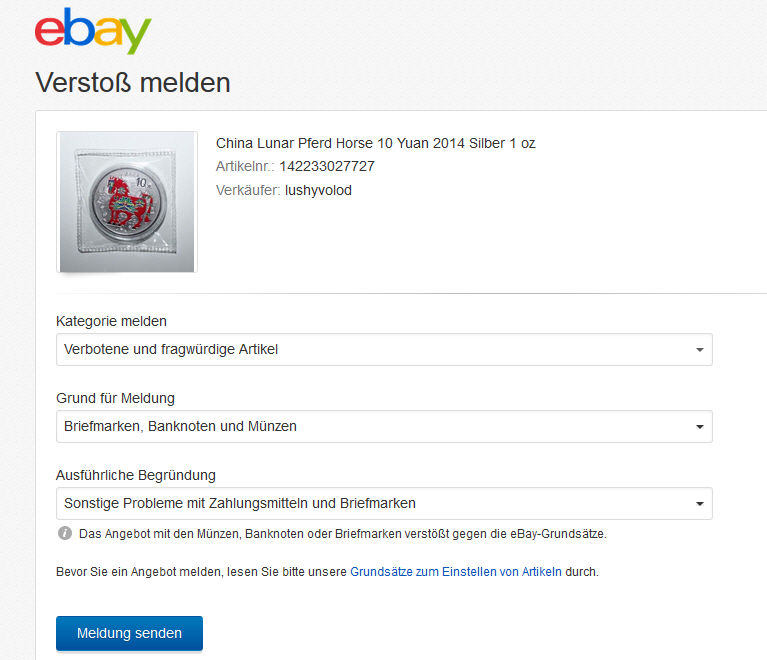This screenshot has width=767, height=660.
Task: Click the info icon beside the policy notice
Action: coord(65,533)
